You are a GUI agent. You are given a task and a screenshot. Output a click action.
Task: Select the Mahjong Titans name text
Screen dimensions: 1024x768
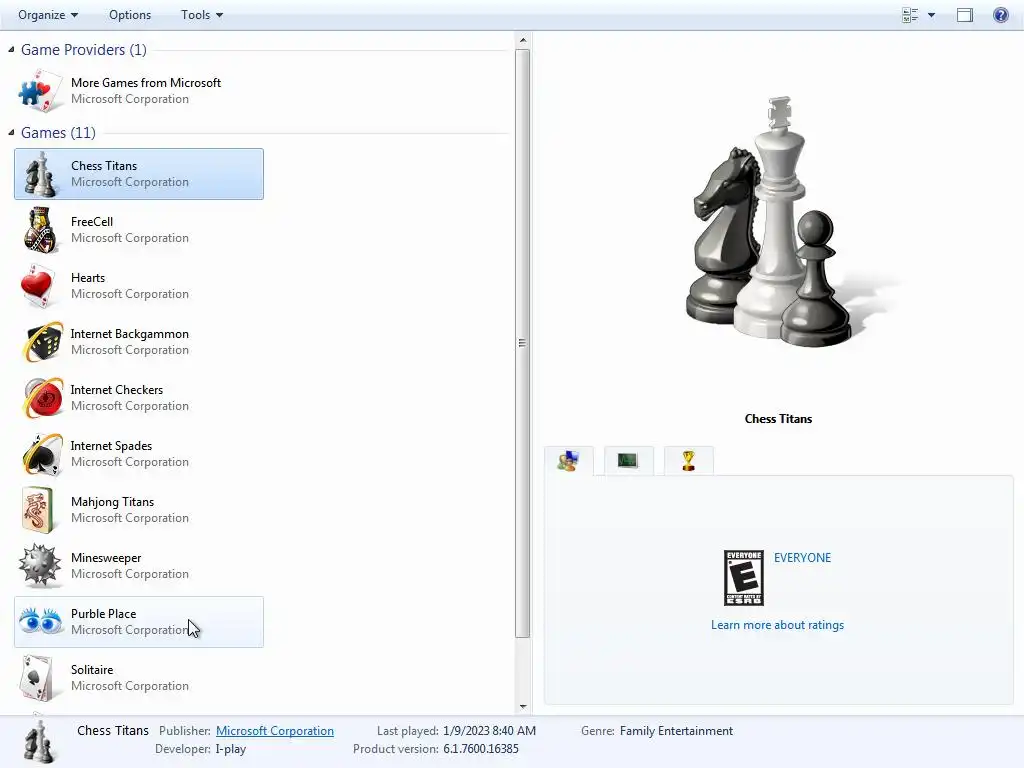pyautogui.click(x=112, y=502)
